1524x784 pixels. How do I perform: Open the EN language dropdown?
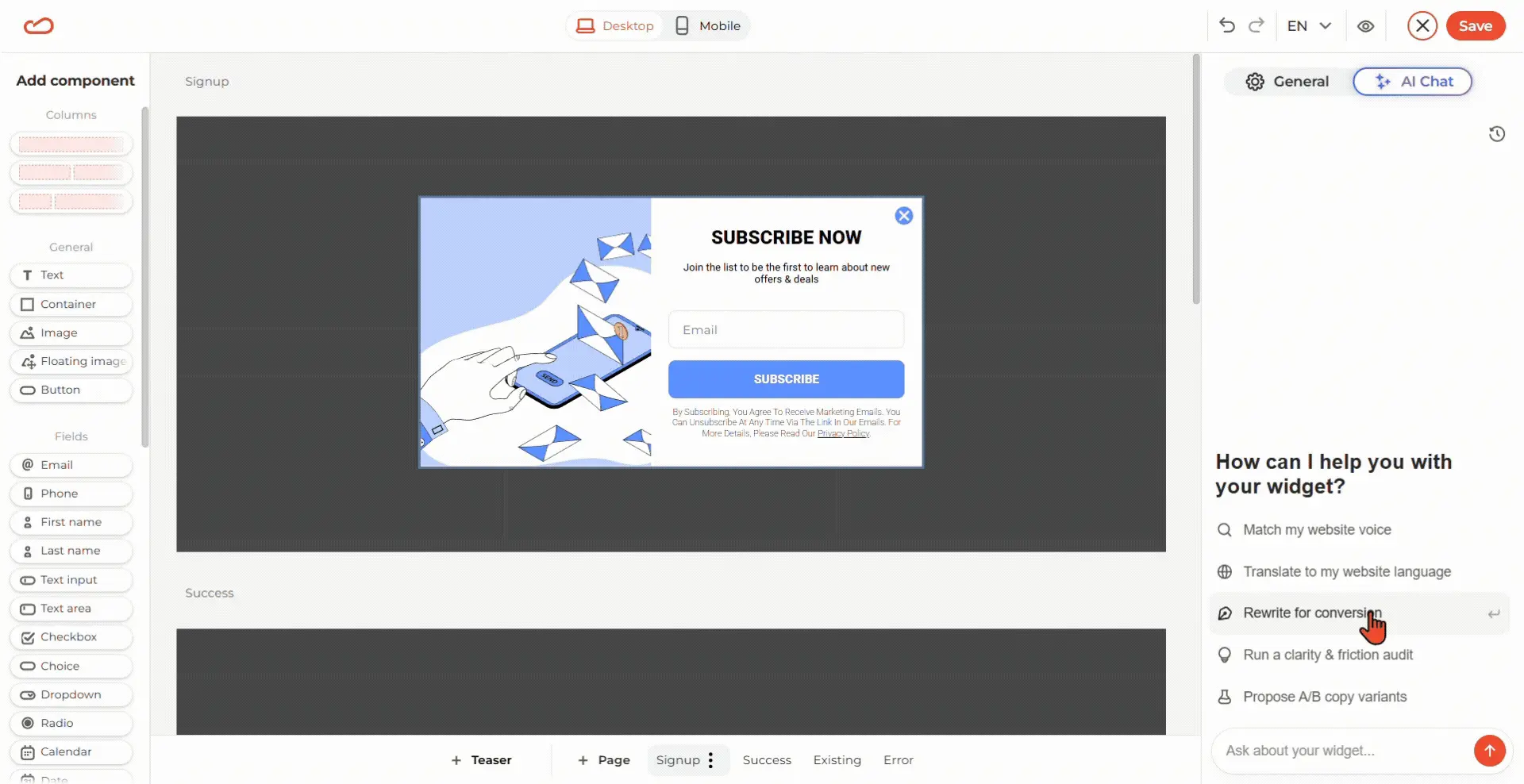tap(1309, 25)
